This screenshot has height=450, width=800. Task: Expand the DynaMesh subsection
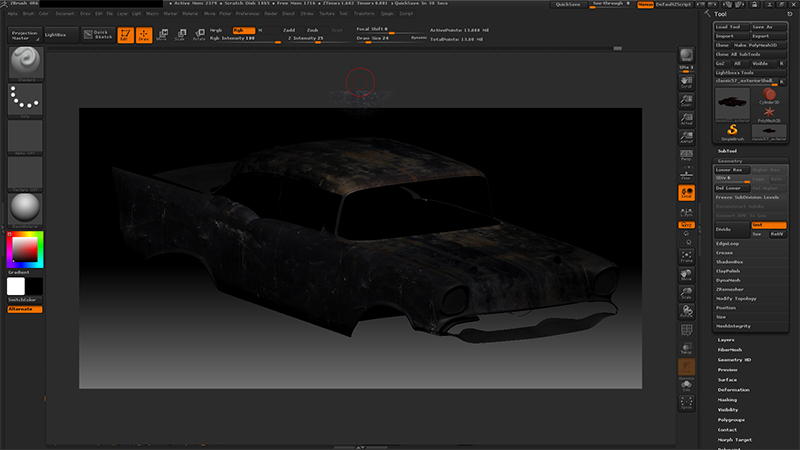coord(728,280)
